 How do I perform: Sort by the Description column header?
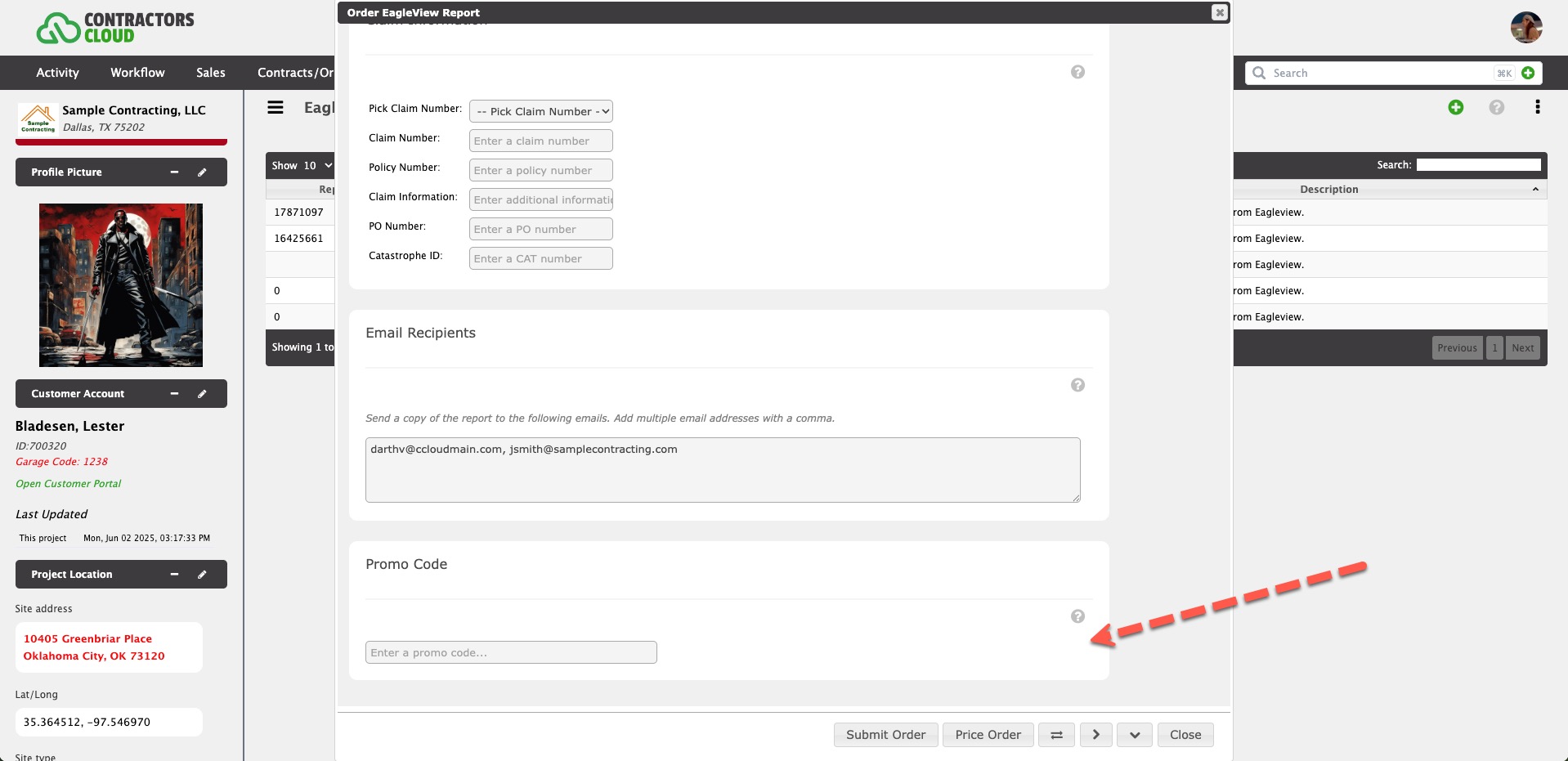1390,189
